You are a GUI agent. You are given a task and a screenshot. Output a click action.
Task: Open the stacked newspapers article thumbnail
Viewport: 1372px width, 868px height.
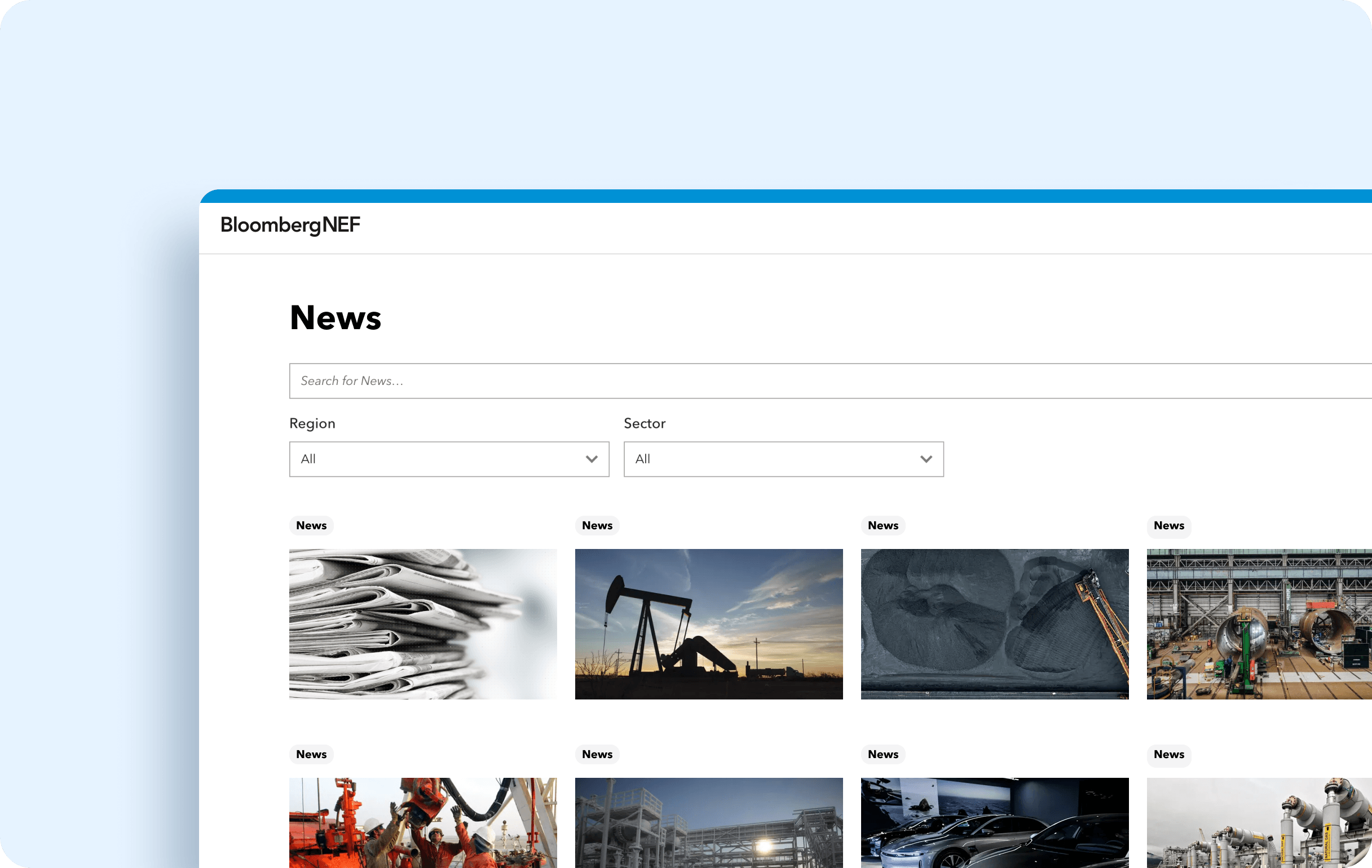pyautogui.click(x=423, y=623)
